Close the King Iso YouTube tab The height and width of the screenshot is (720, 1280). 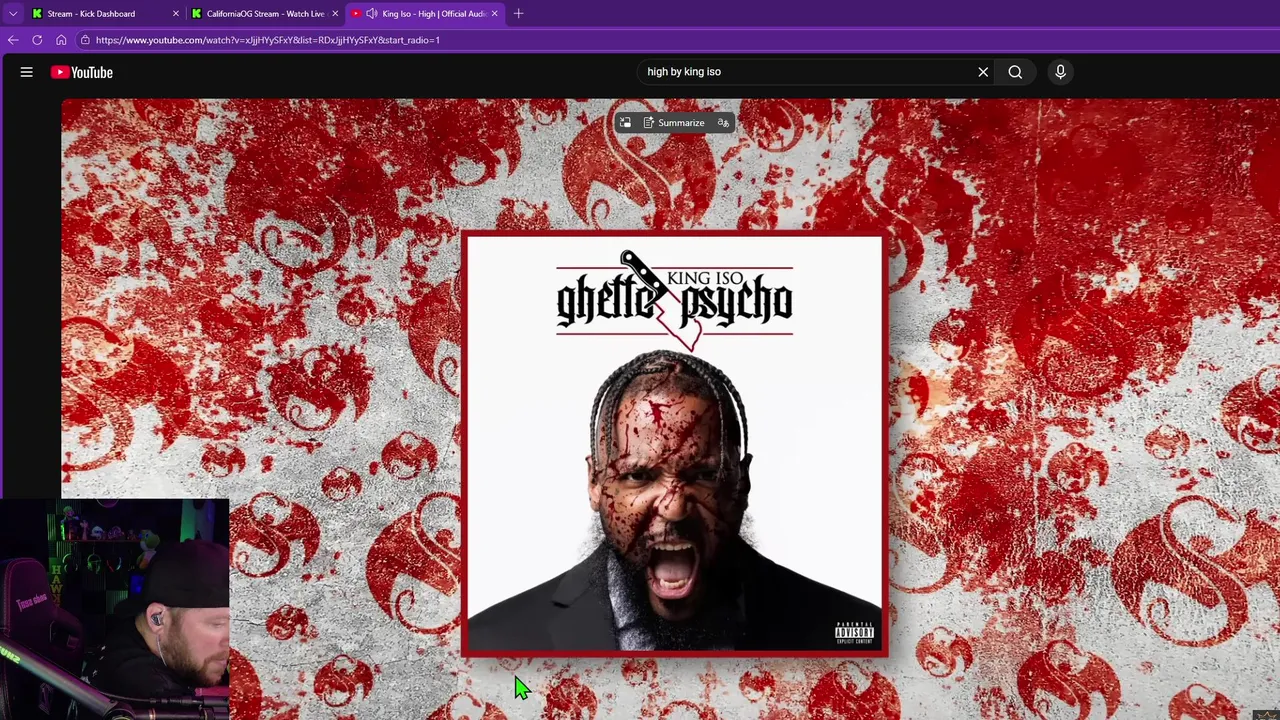[x=494, y=14]
